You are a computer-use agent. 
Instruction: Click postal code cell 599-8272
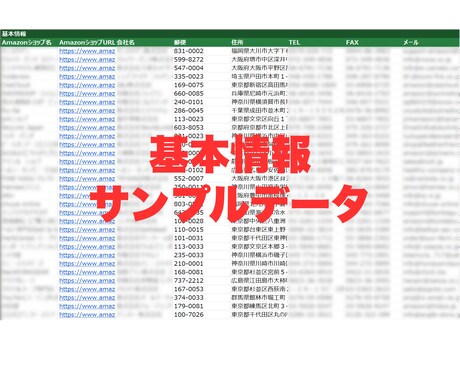point(189,60)
